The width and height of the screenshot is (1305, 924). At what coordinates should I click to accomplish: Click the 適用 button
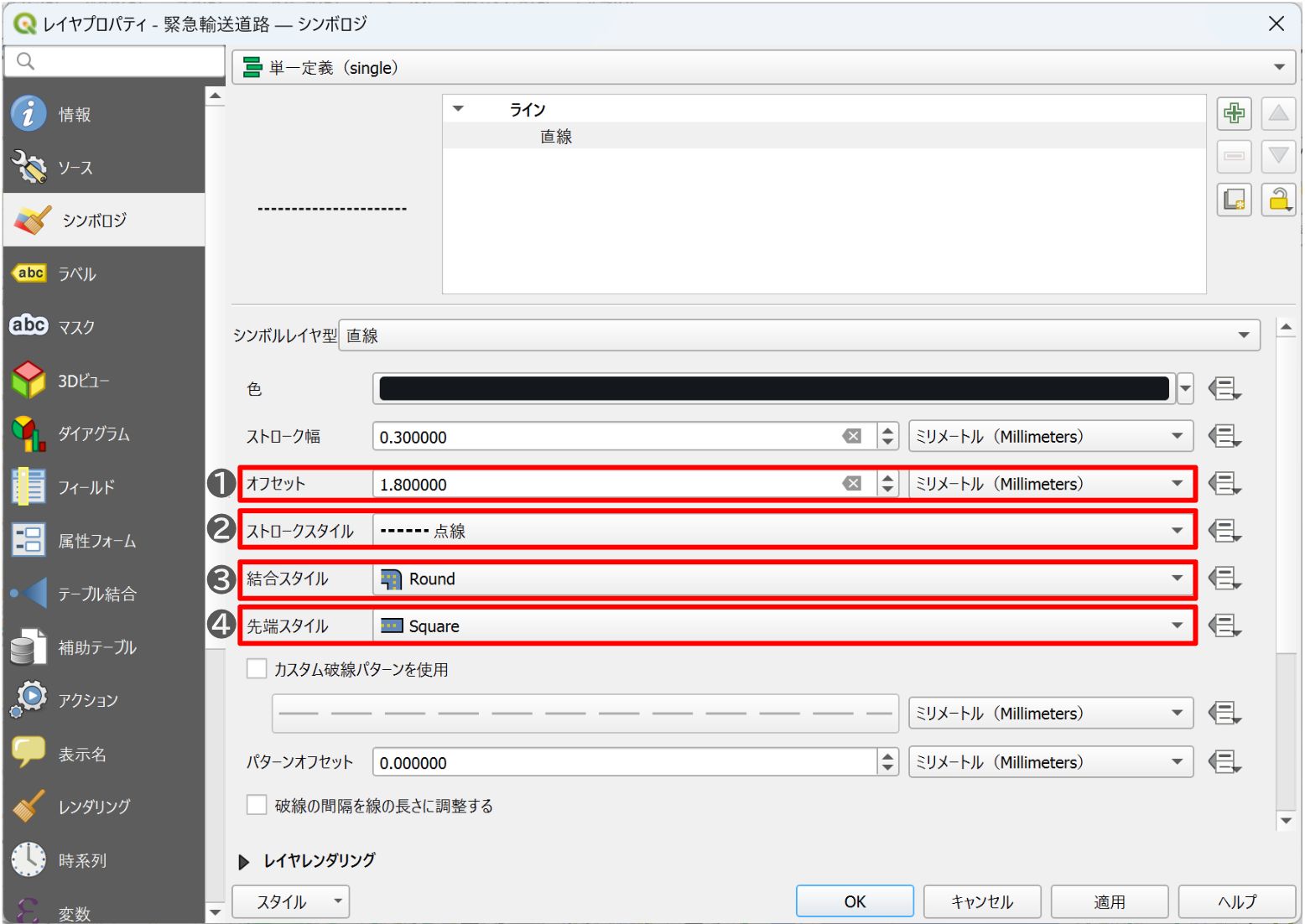1110,902
